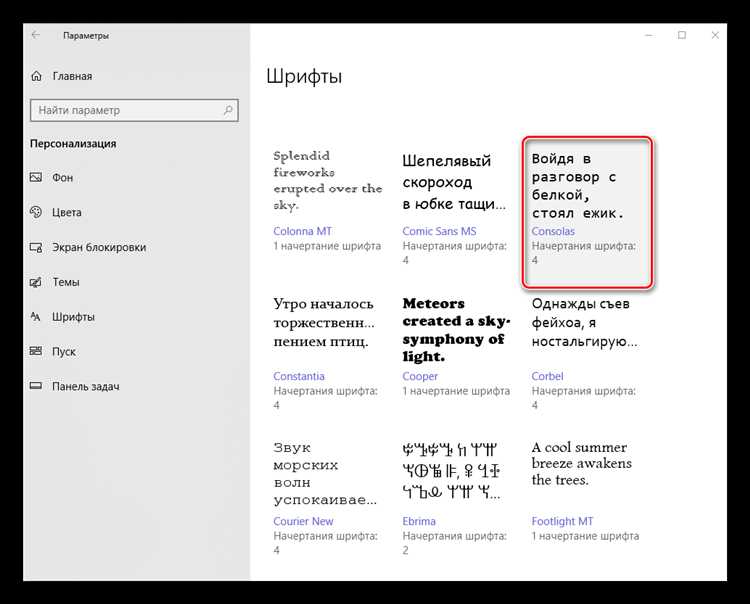Click '1 начертание шрифта' under Colonna MT
Screen dimensions: 750x604
(327, 246)
